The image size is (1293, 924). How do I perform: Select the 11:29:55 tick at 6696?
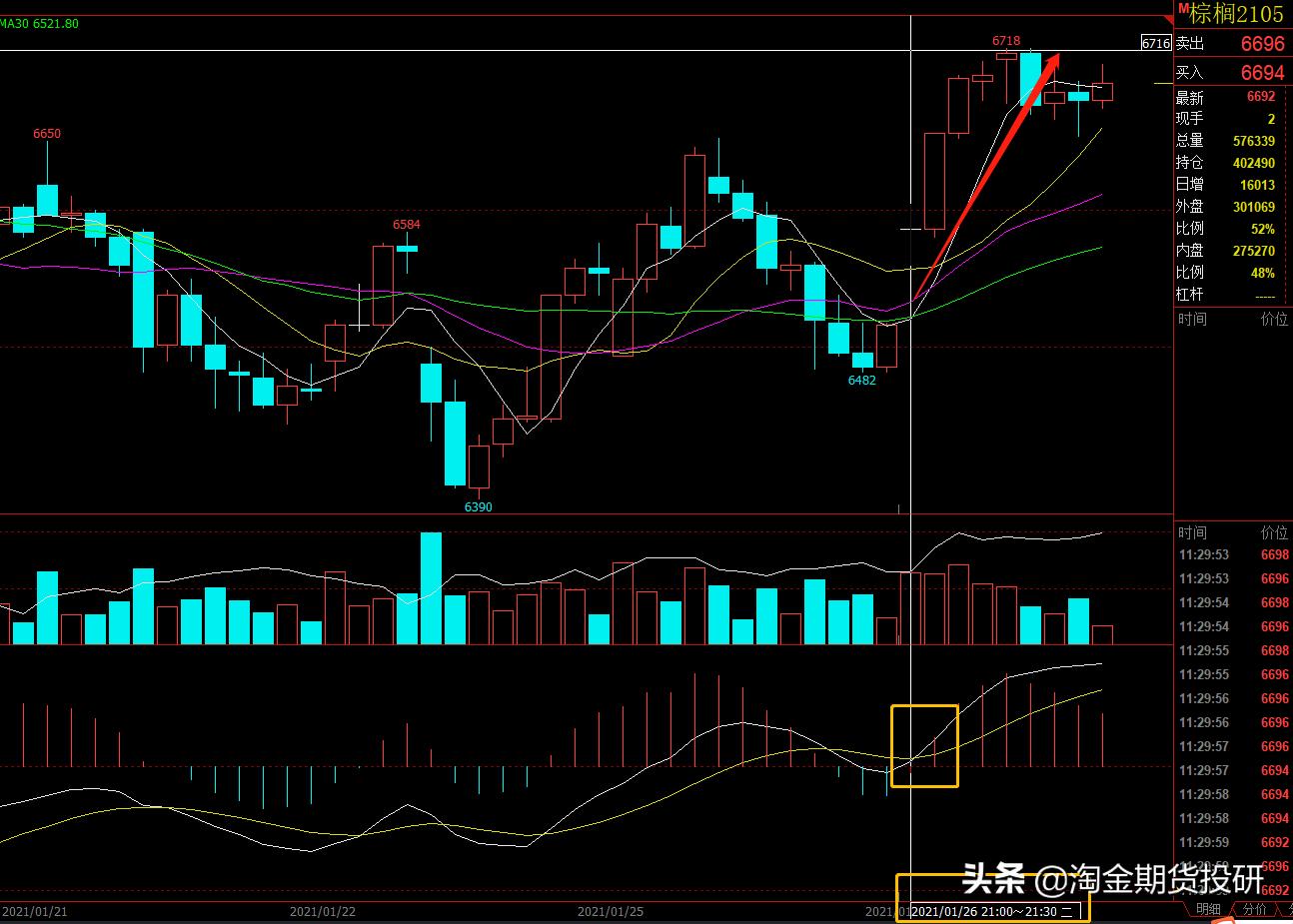point(1233,674)
